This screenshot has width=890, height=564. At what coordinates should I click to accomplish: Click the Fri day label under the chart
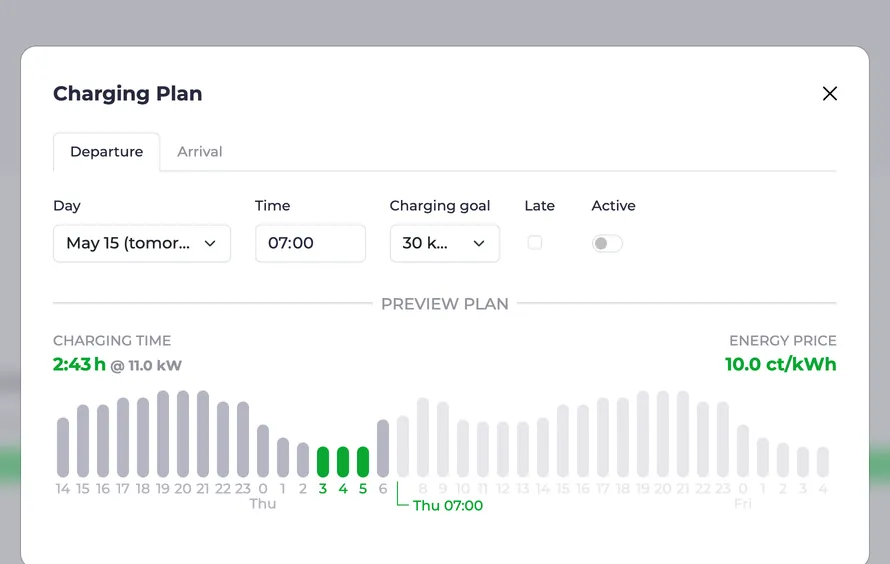[x=743, y=504]
